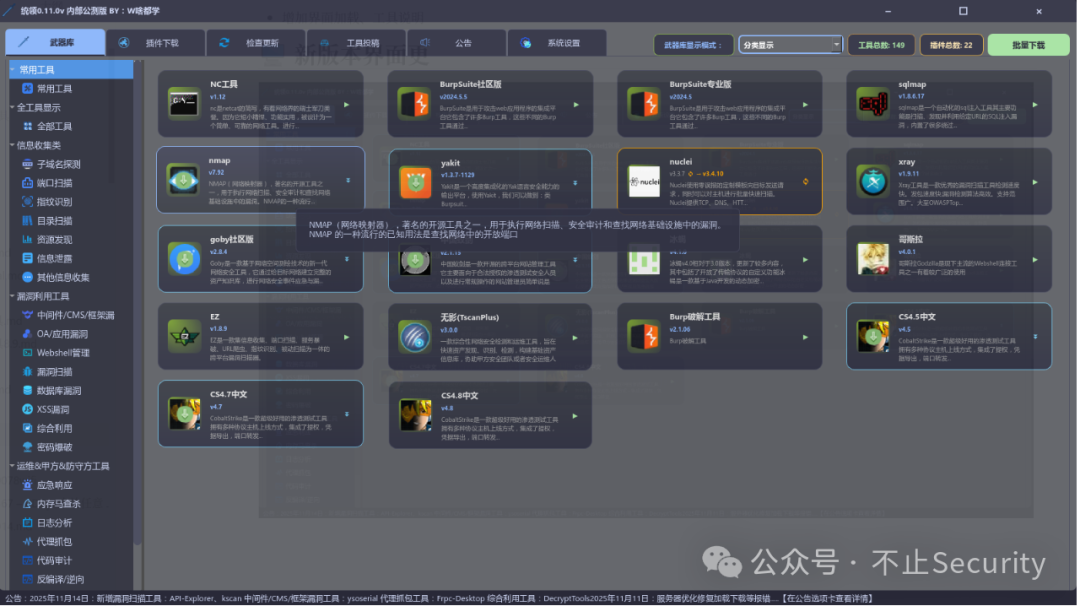Collapse the 漏洞利用工具 tree group
The height and width of the screenshot is (606, 1080).
click(x=12, y=296)
